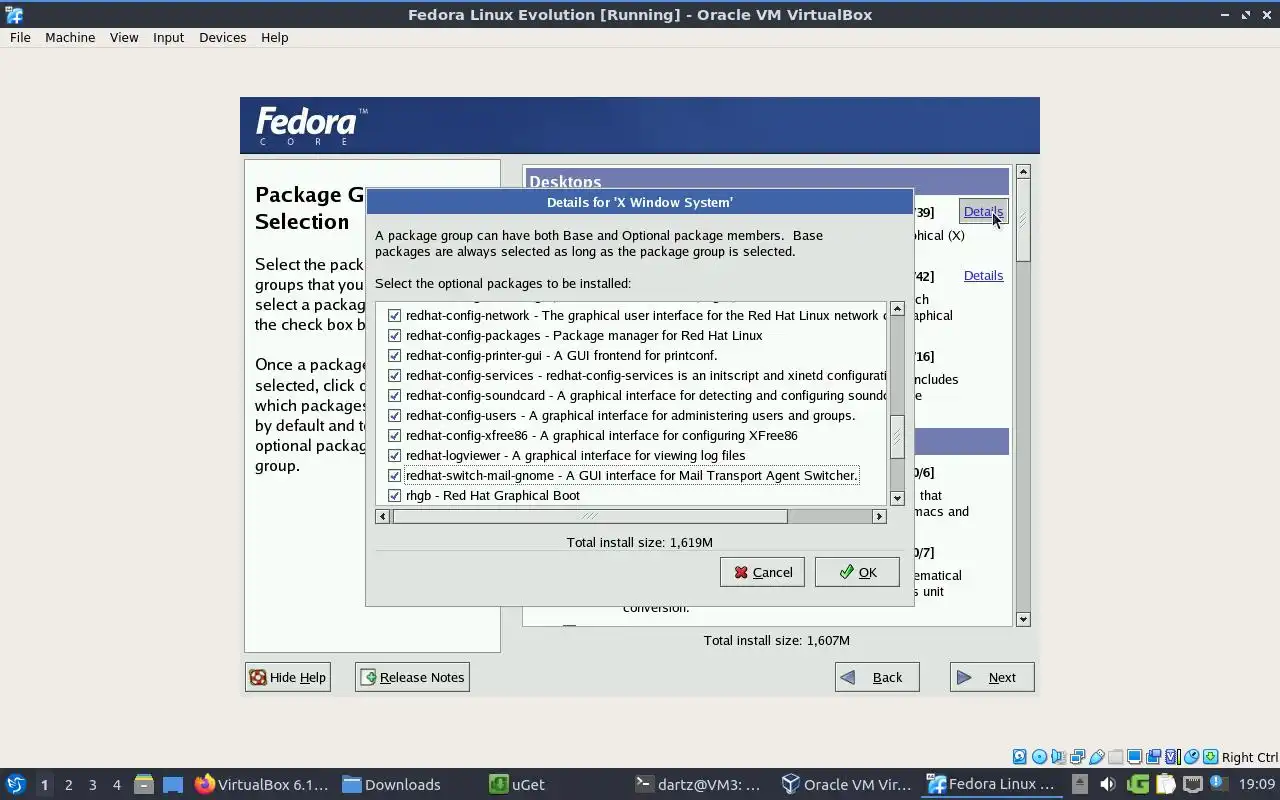Uncheck redhat-config-xfree86 package
This screenshot has height=800, width=1280.
click(x=394, y=435)
